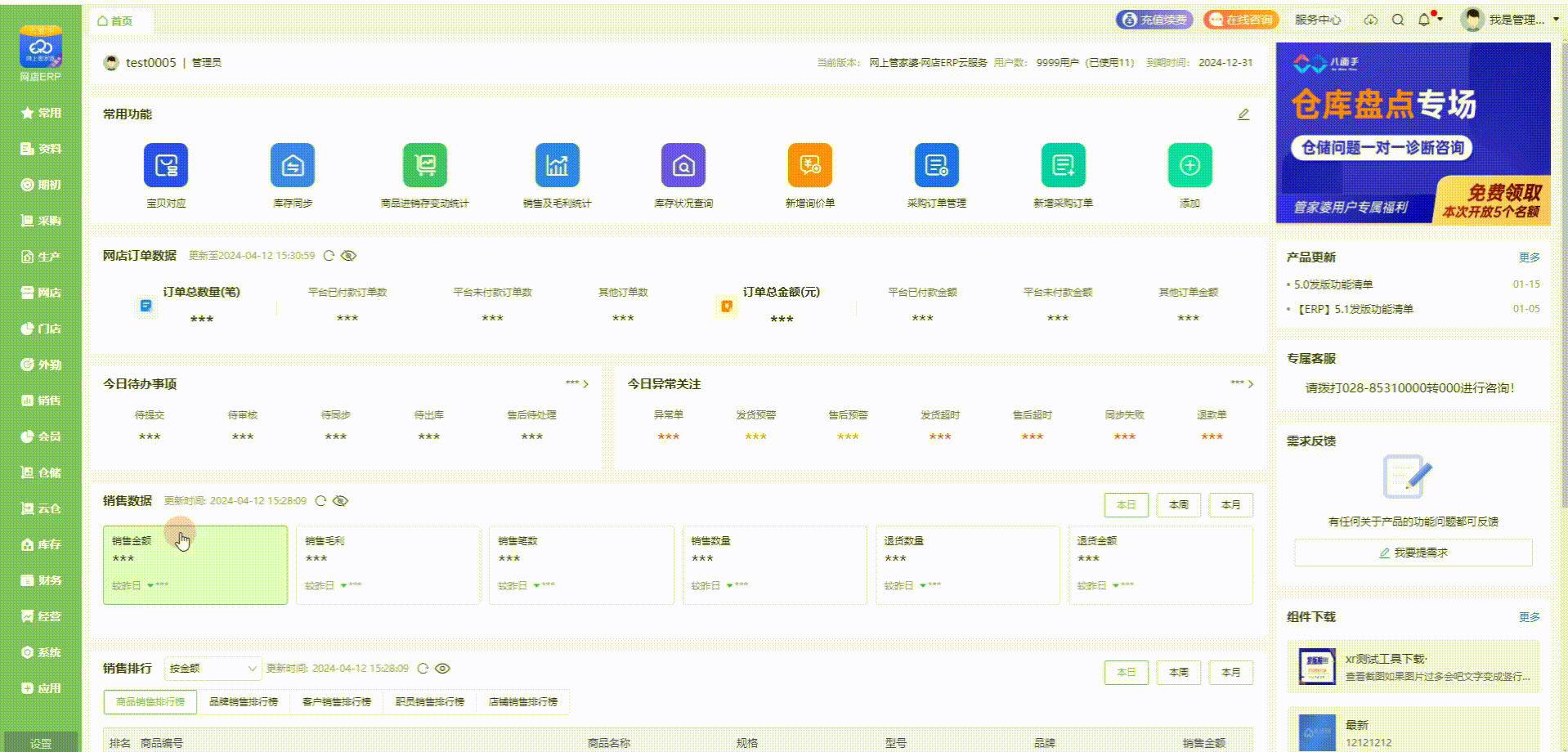1568x752 pixels.
Task: Click the search magnifier icon in top bar
Action: (x=1398, y=20)
